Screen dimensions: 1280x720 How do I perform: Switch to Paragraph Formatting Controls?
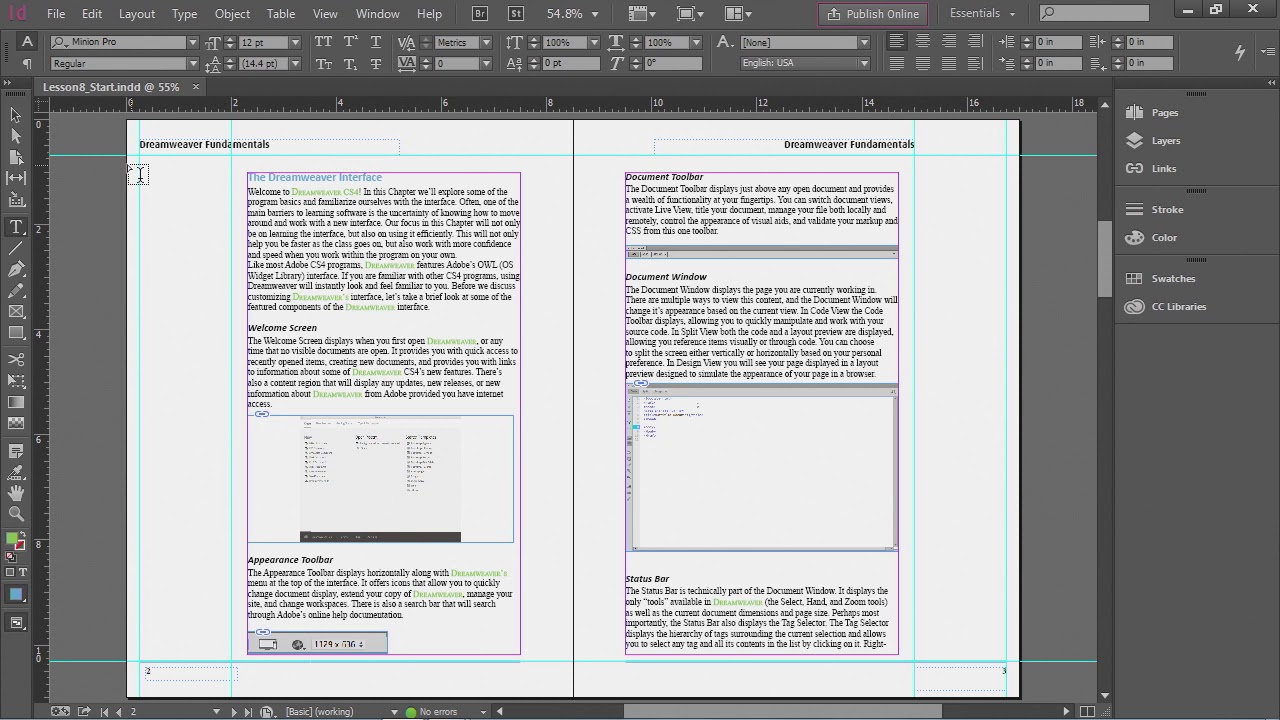(27, 64)
